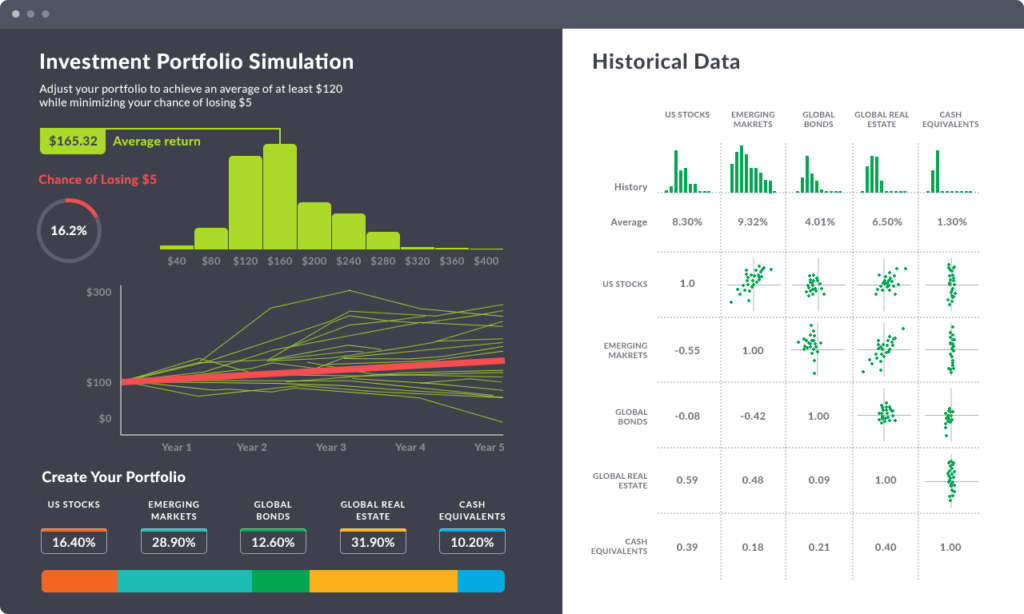Select the green Global Bonds bar segment
This screenshot has width=1024, height=614.
coord(281,581)
